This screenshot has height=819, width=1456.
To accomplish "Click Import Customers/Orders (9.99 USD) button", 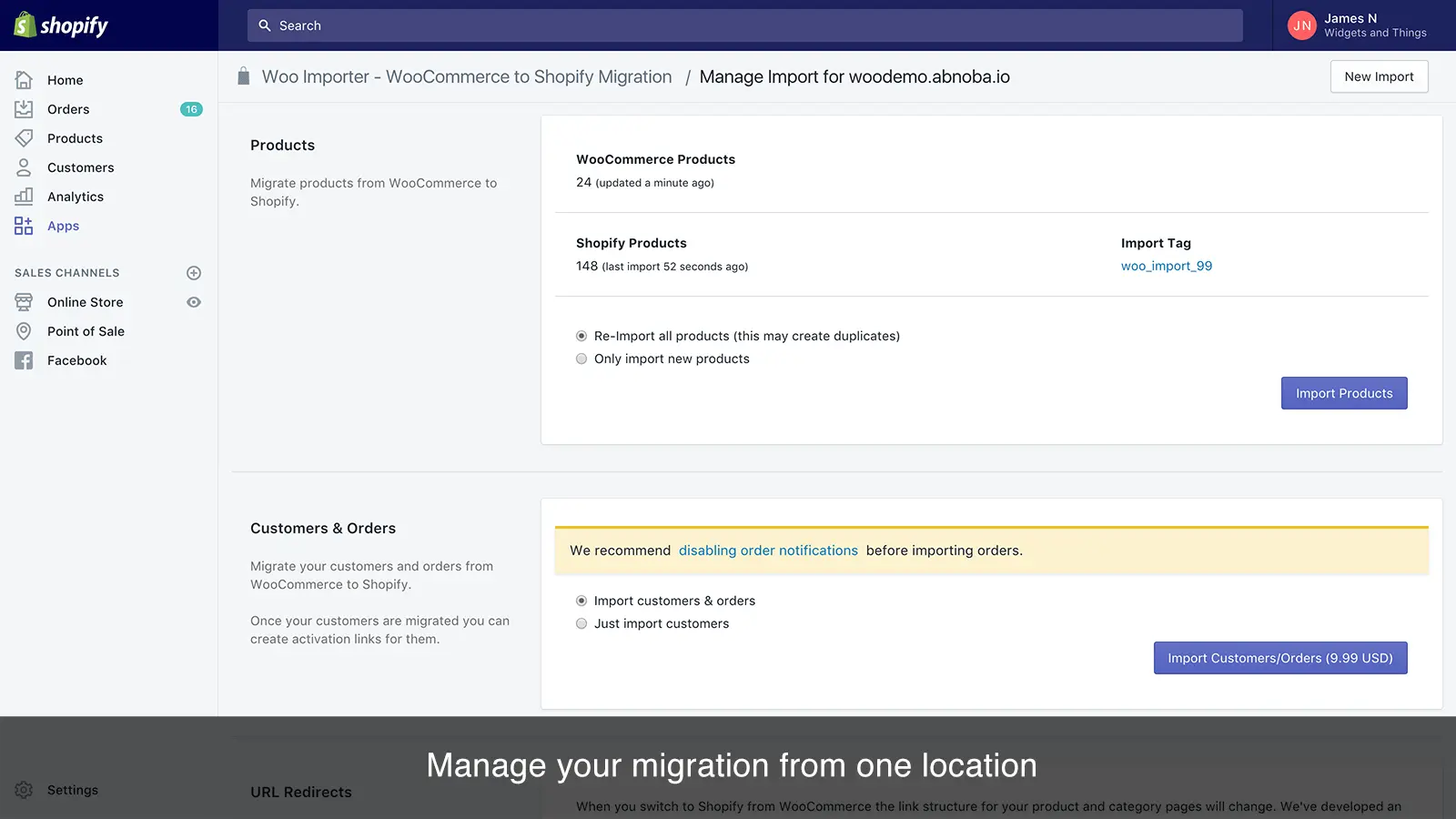I will [1280, 658].
